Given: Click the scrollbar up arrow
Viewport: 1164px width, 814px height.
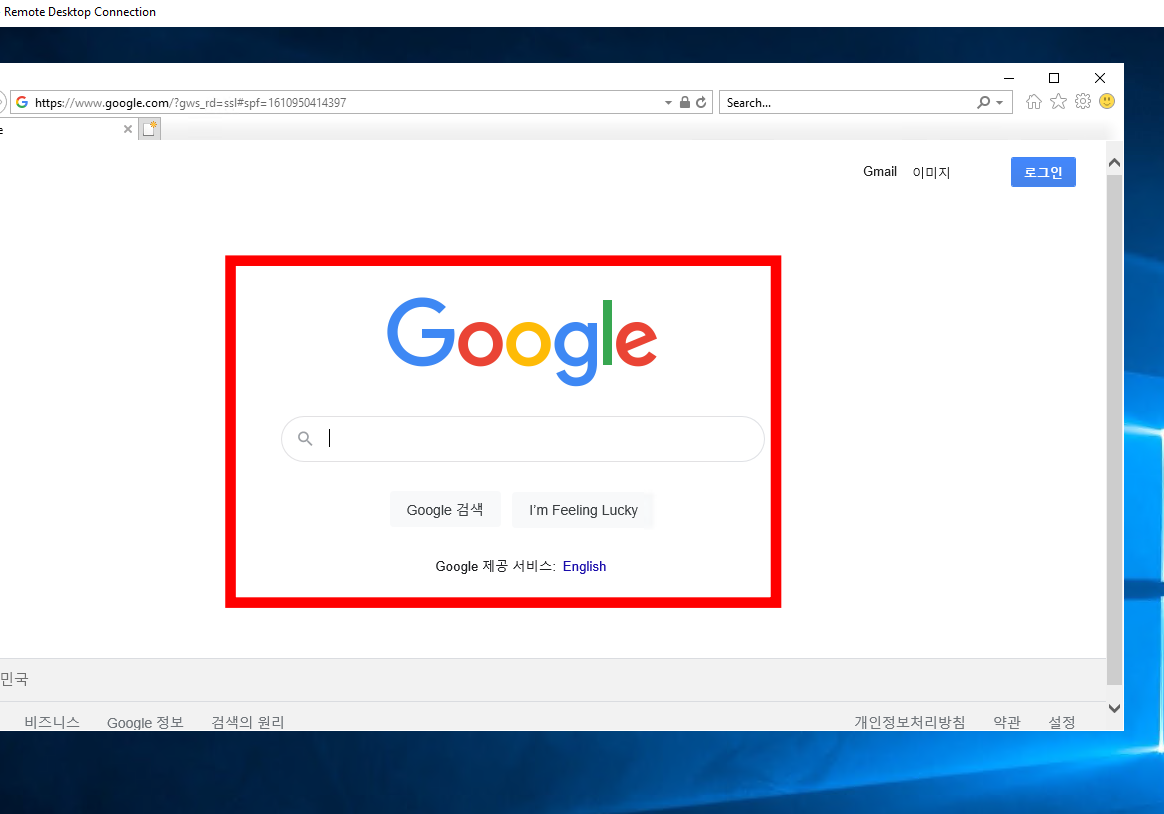Looking at the screenshot, I should (1114, 163).
